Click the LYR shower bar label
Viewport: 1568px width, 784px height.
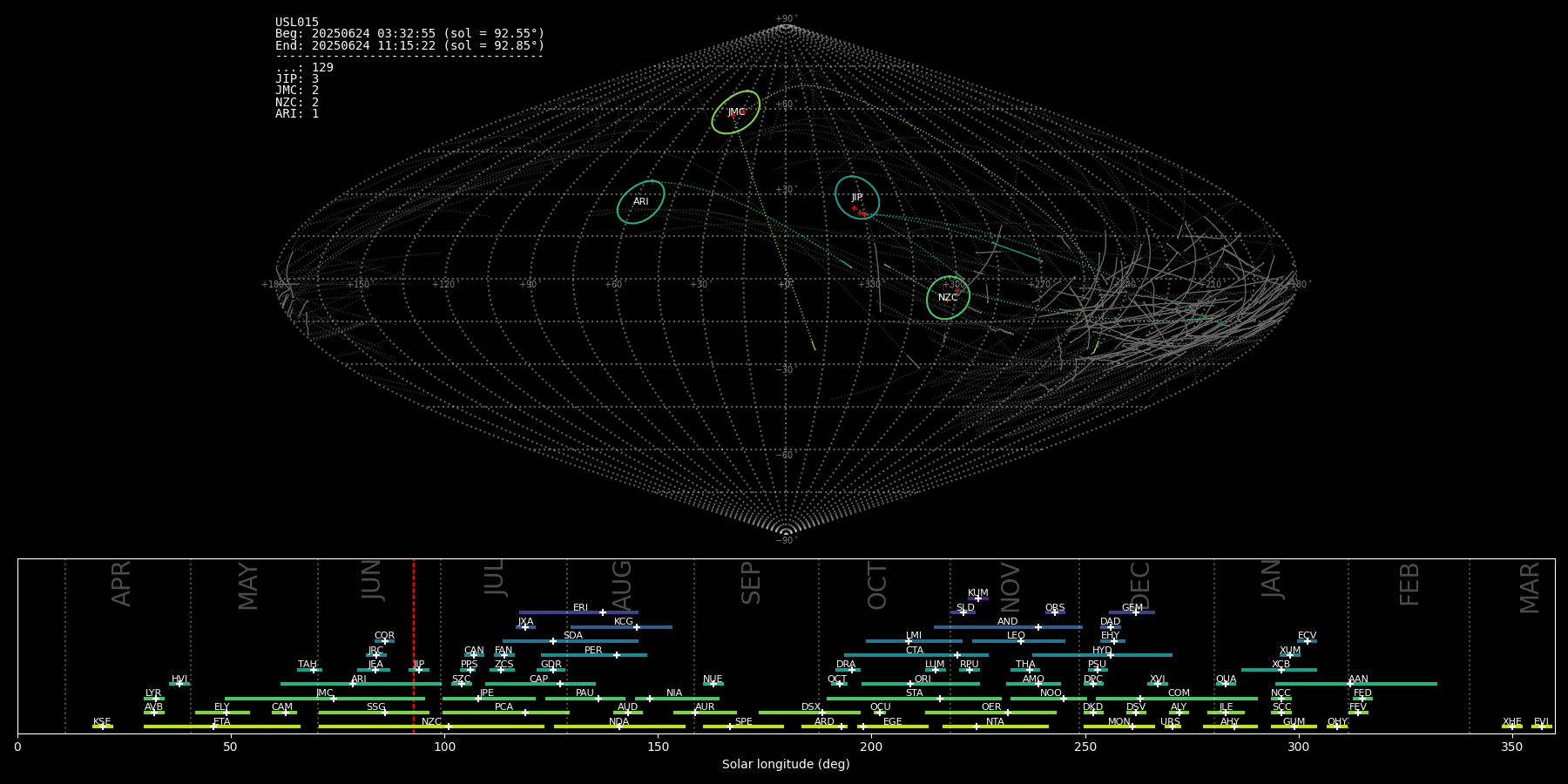tap(153, 693)
